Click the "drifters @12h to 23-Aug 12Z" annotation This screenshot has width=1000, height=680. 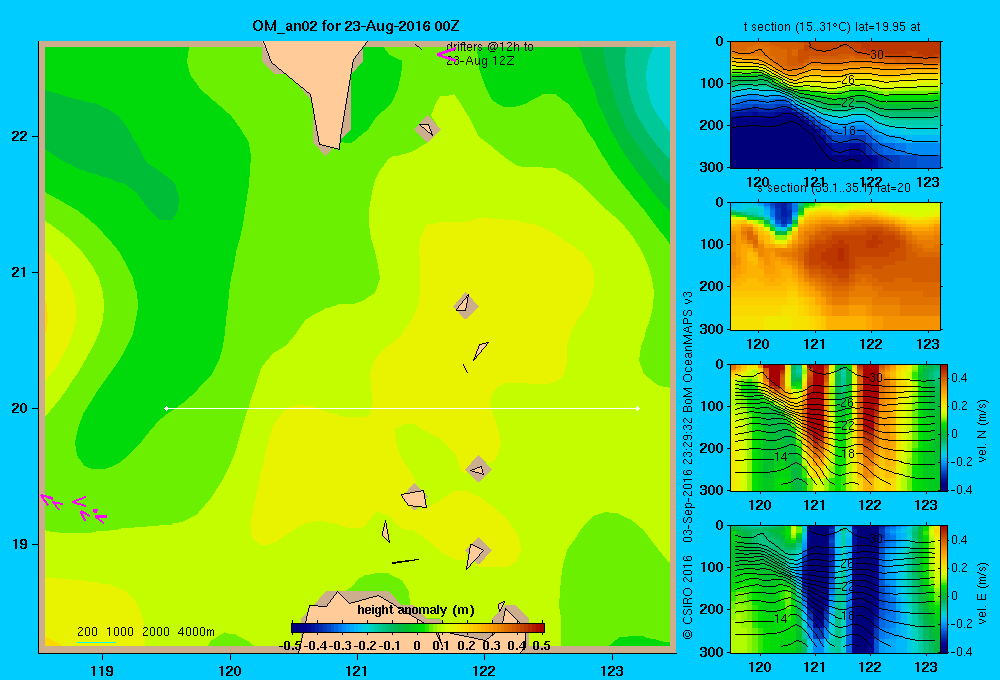[x=489, y=54]
